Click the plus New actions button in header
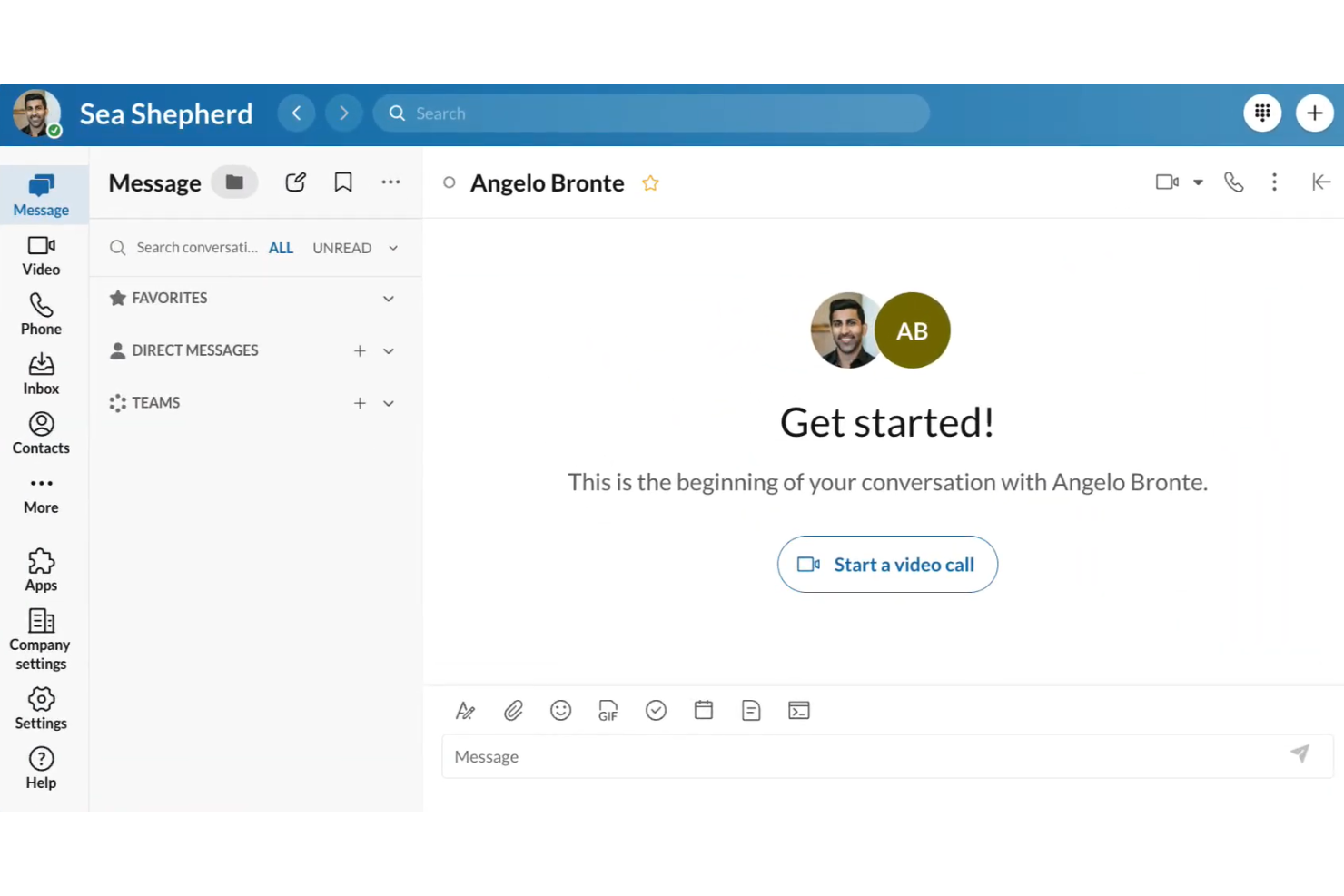Image resolution: width=1344 pixels, height=896 pixels. coord(1314,113)
